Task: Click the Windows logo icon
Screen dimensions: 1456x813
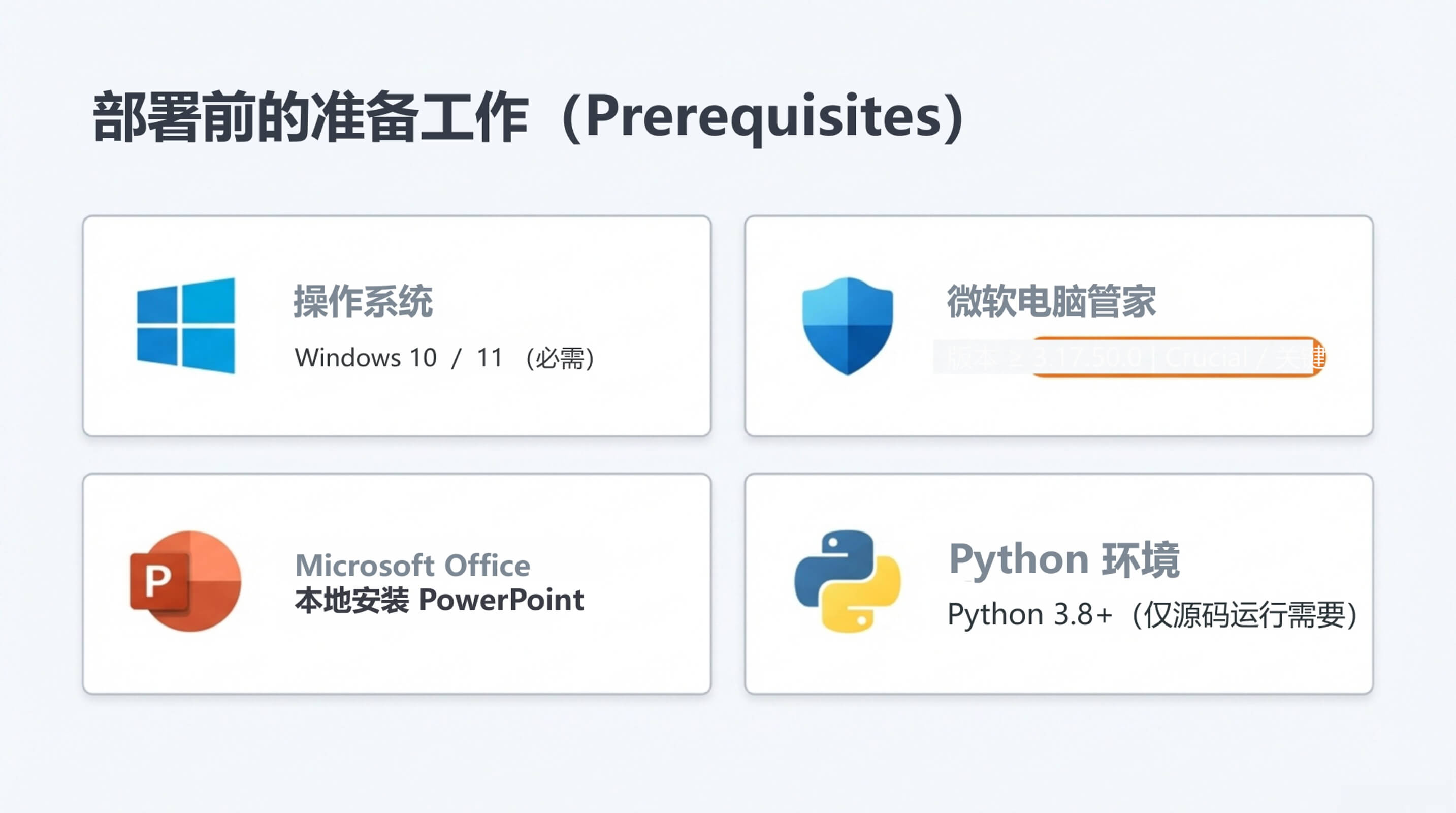Action: point(186,326)
